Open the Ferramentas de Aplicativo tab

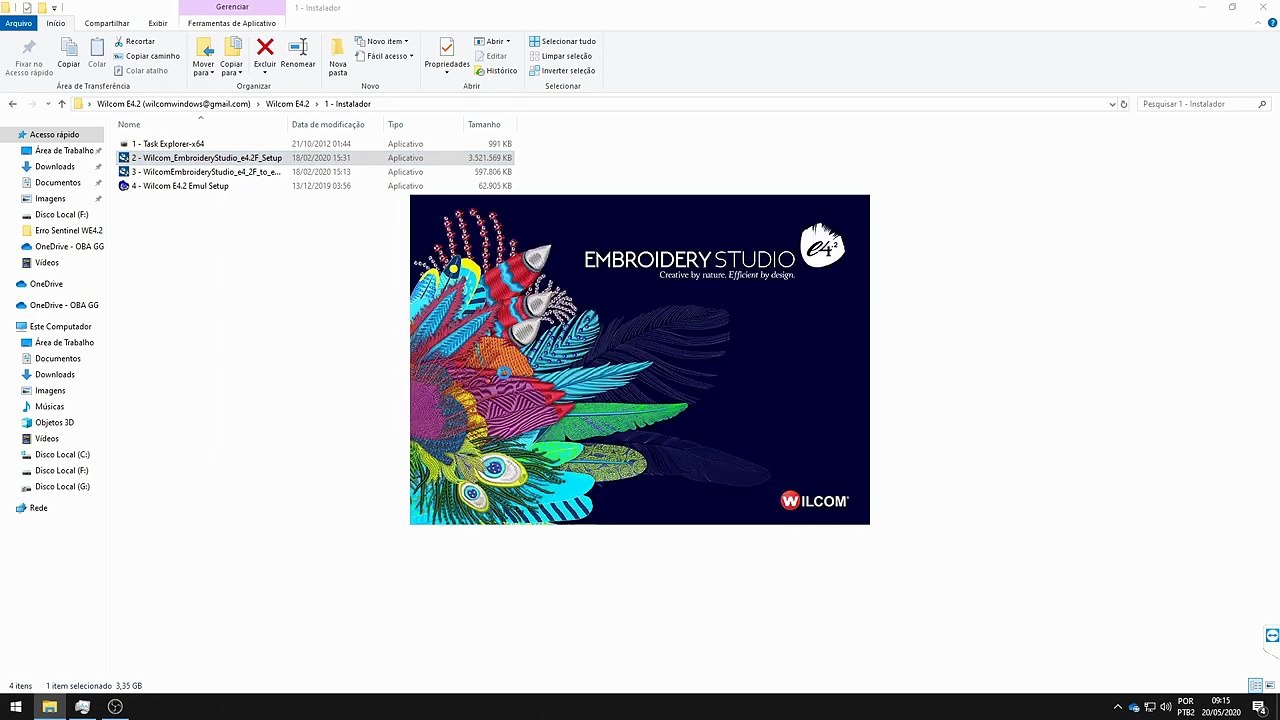click(232, 23)
